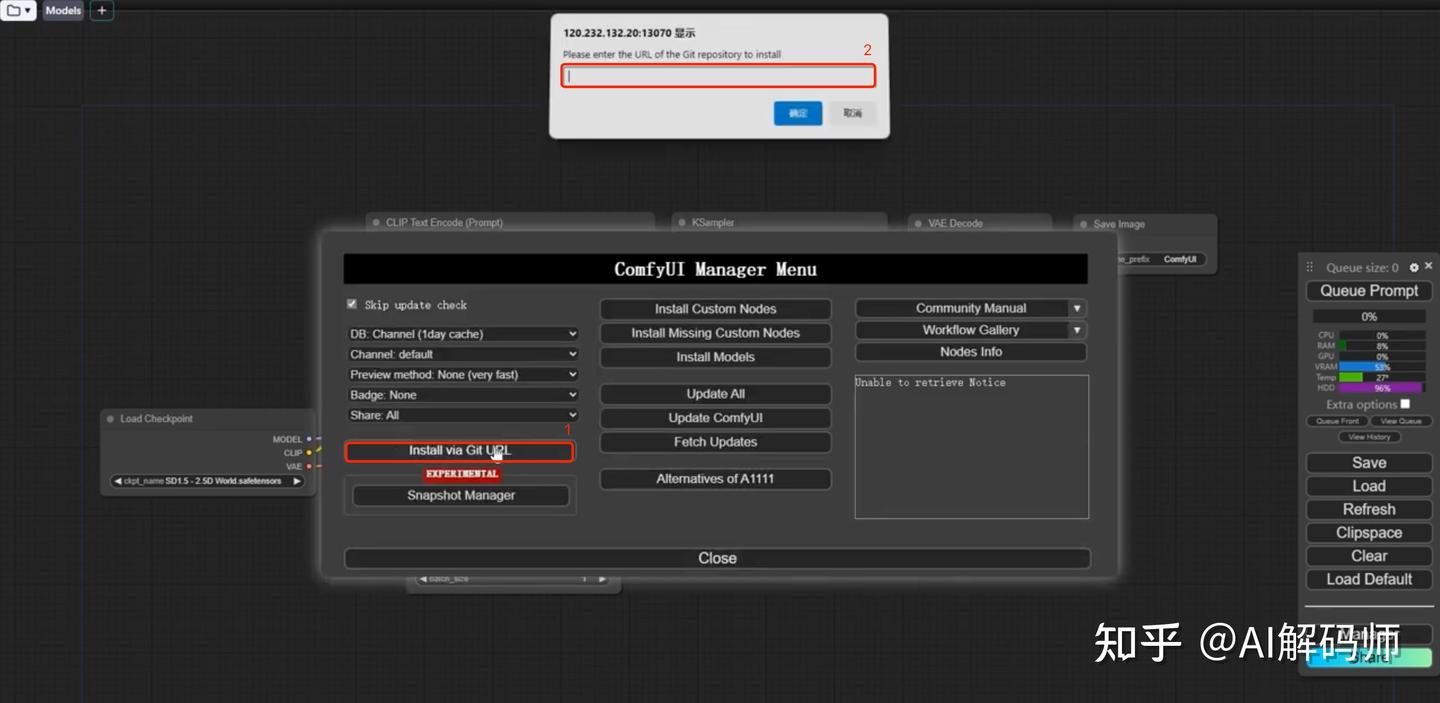This screenshot has height=703, width=1440.
Task: Uncheck the Skip update check checkbox
Action: click(x=352, y=305)
